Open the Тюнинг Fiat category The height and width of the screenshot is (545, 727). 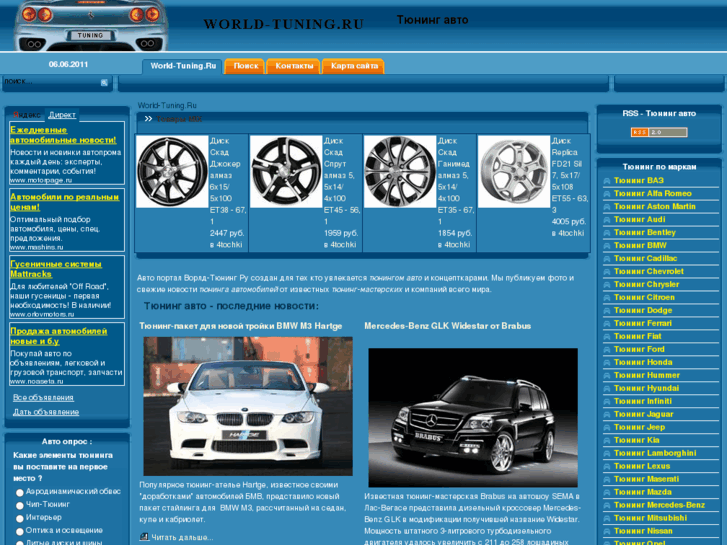[638, 336]
